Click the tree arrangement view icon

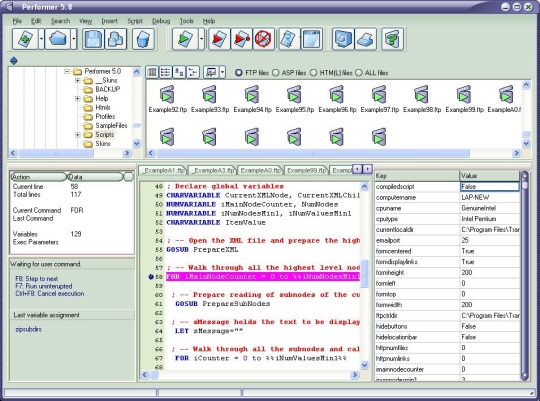coord(193,72)
